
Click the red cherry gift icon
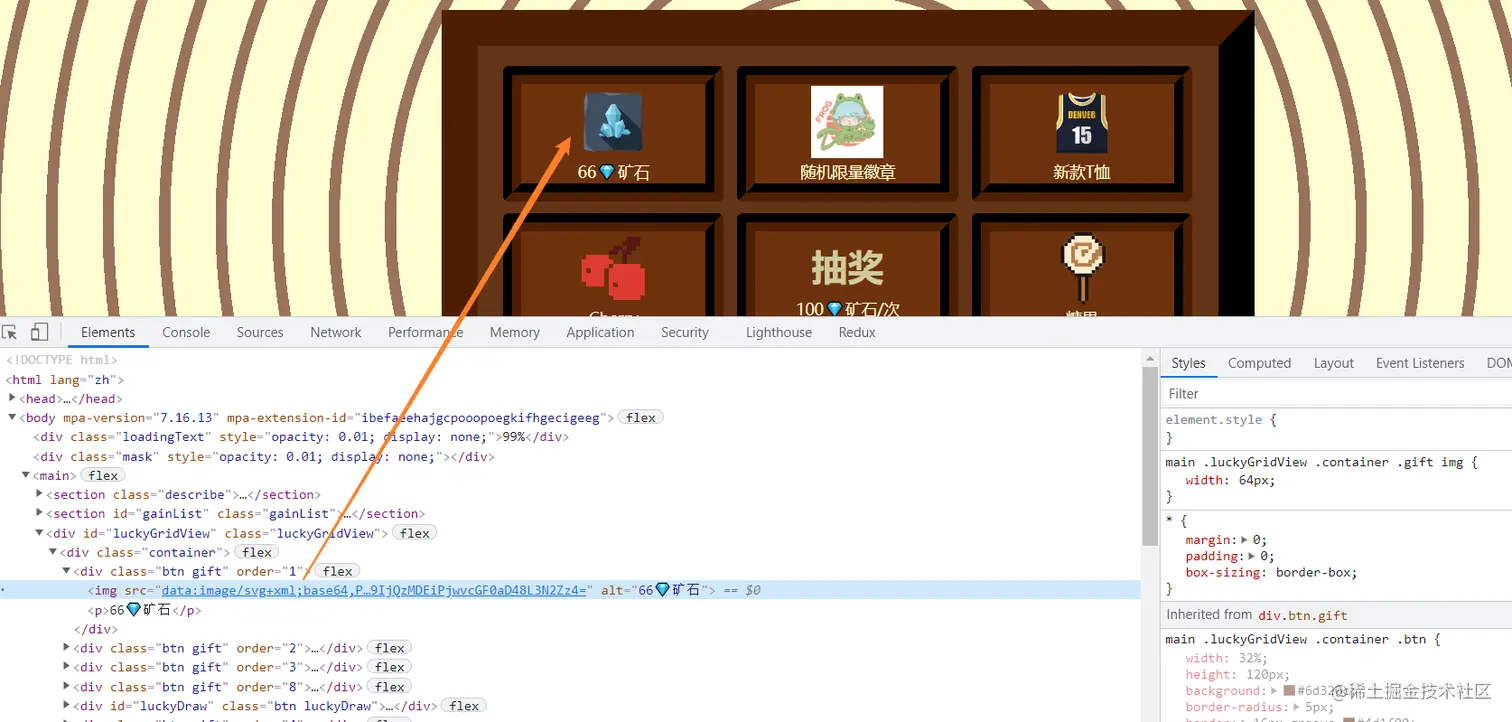(x=612, y=268)
